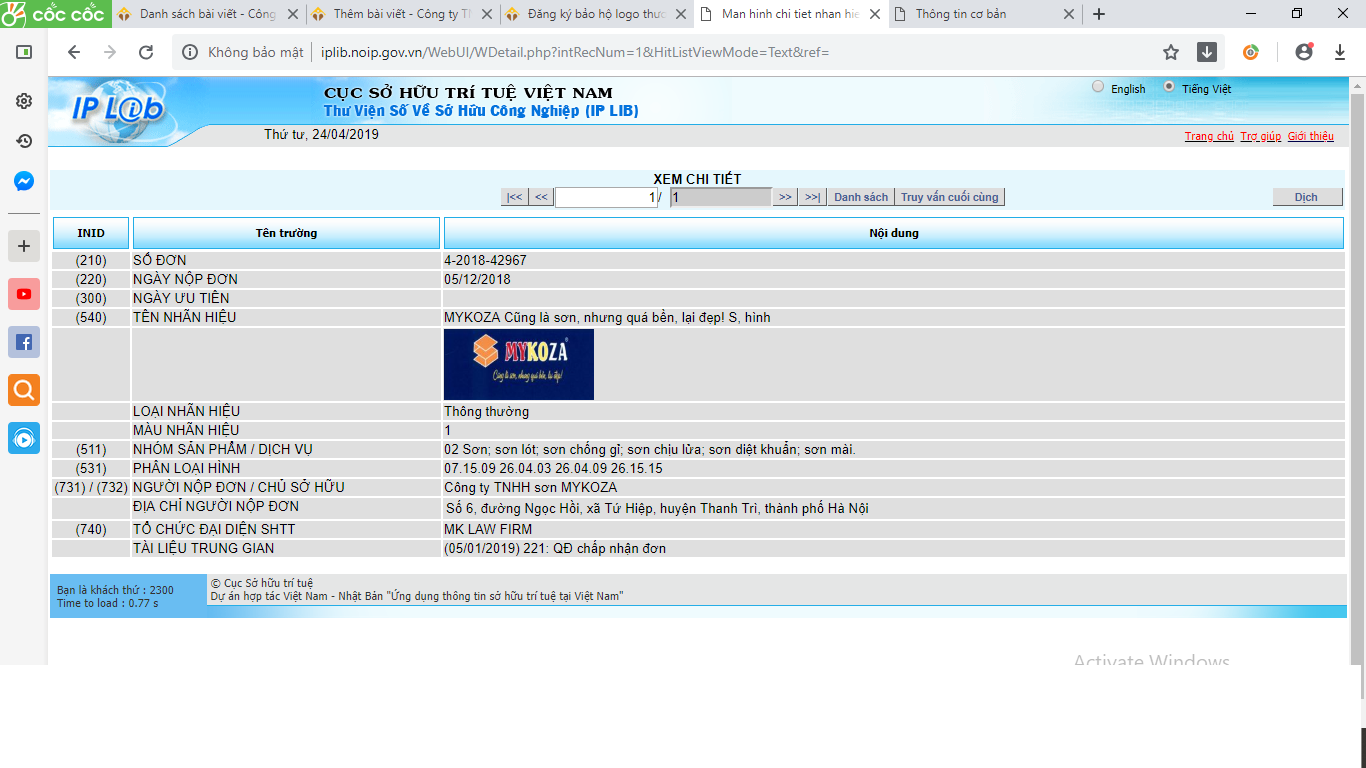This screenshot has width=1366, height=768.
Task: Close the Đăng ký bảo hộ logo tab
Action: [680, 14]
